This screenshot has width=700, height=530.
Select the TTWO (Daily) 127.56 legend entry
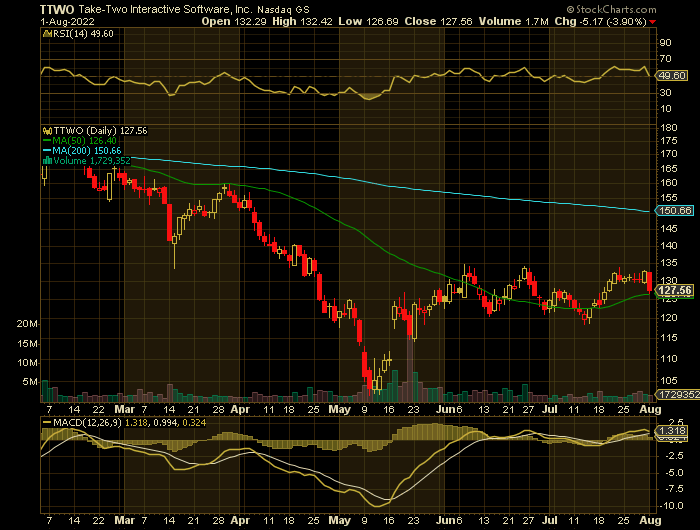(x=100, y=131)
